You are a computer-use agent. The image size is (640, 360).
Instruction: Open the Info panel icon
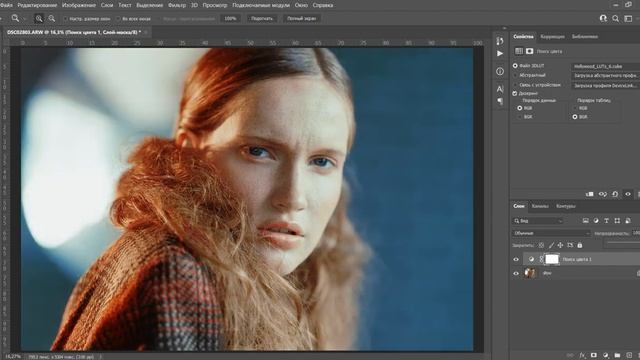click(500, 71)
